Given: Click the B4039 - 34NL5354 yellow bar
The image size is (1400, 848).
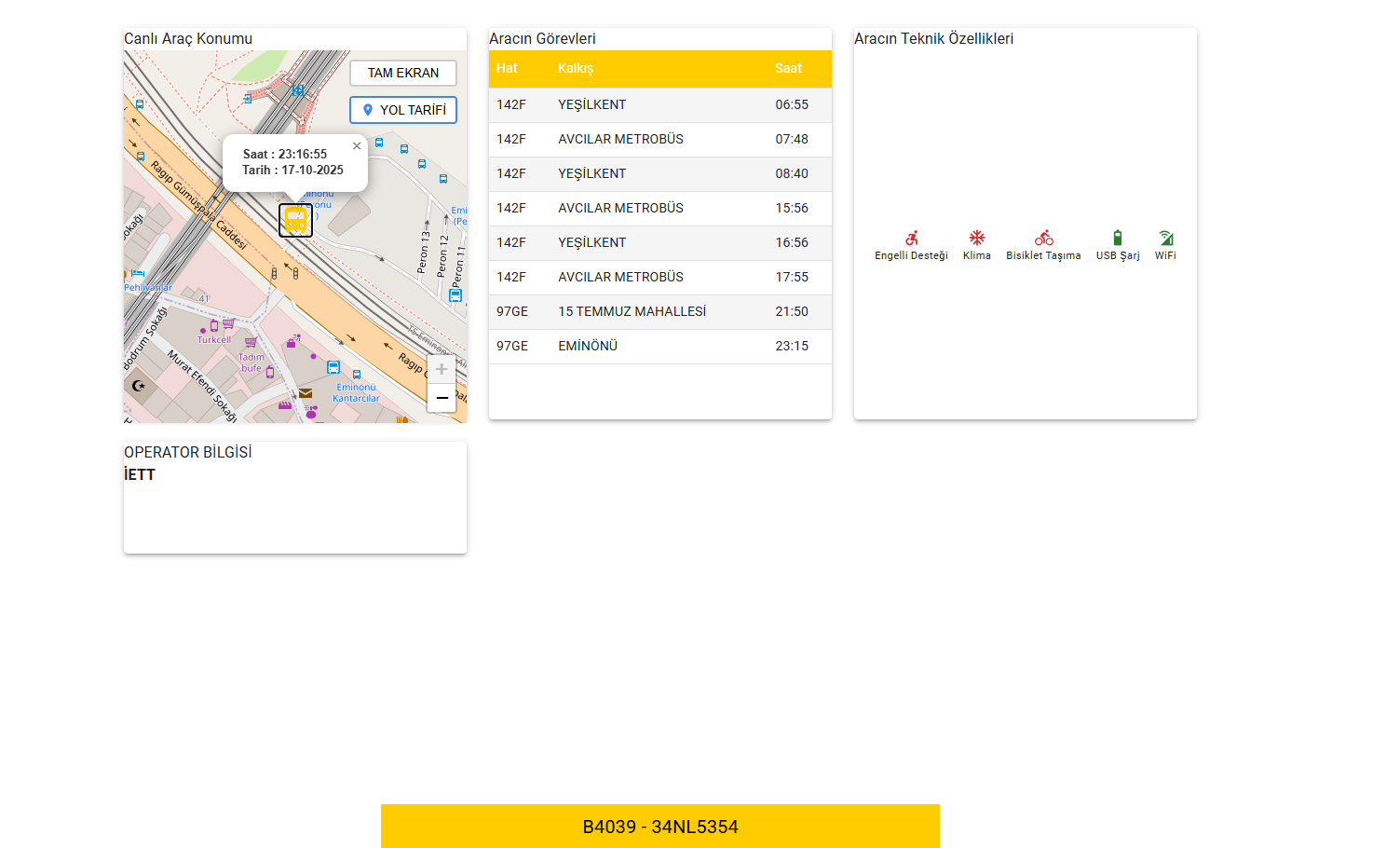Looking at the screenshot, I should tap(659, 827).
